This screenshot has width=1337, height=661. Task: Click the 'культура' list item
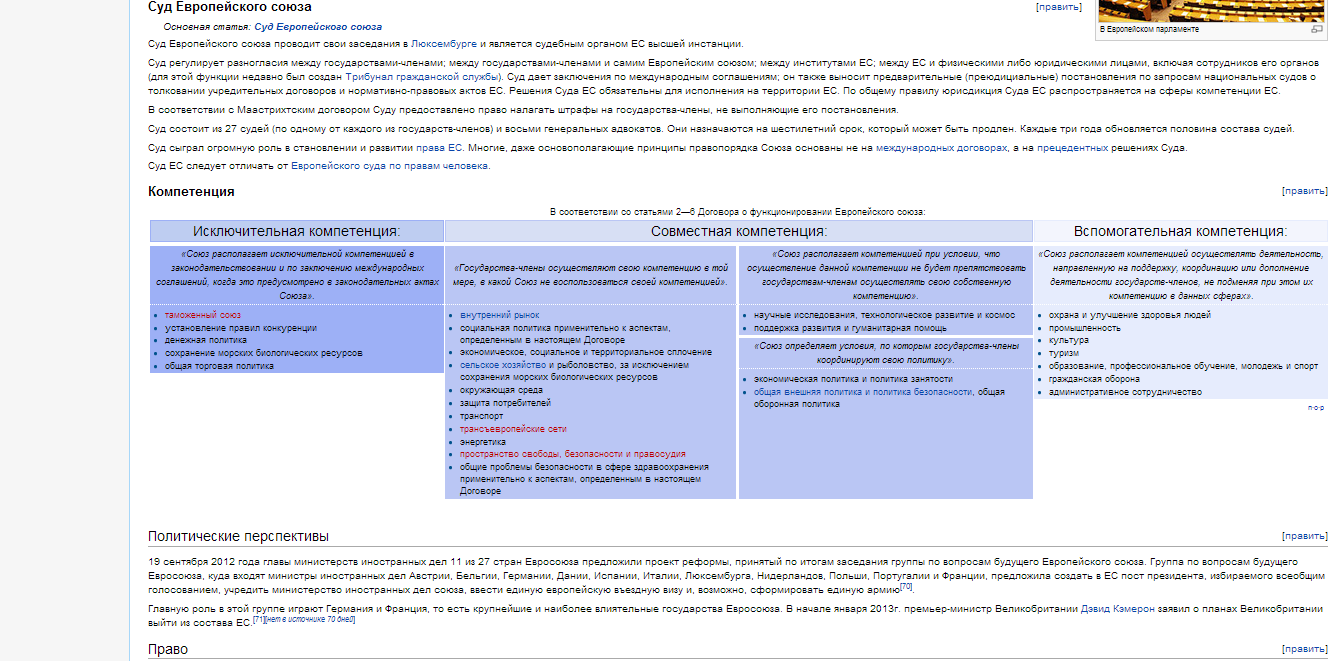tap(1069, 341)
